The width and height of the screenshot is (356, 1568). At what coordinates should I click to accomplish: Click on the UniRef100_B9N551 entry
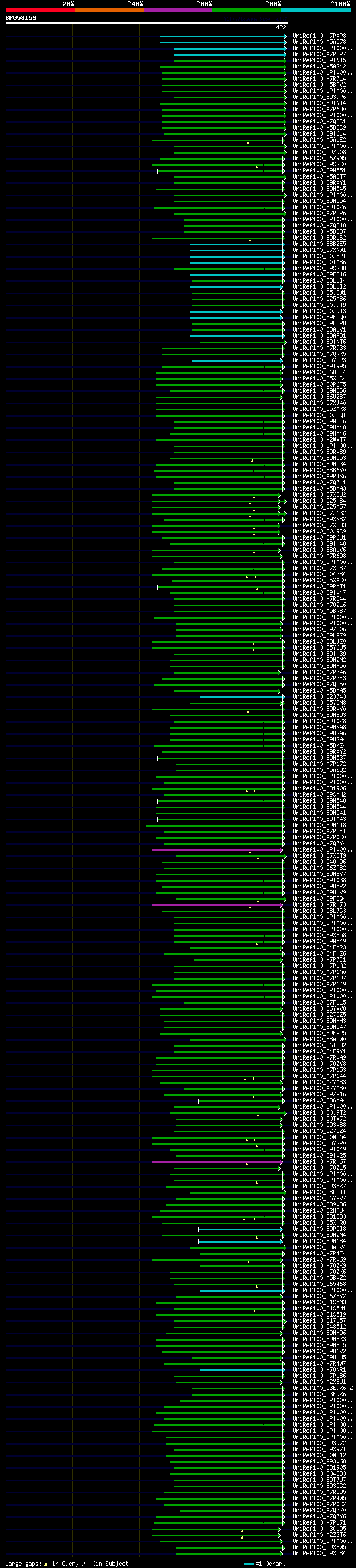point(319,170)
